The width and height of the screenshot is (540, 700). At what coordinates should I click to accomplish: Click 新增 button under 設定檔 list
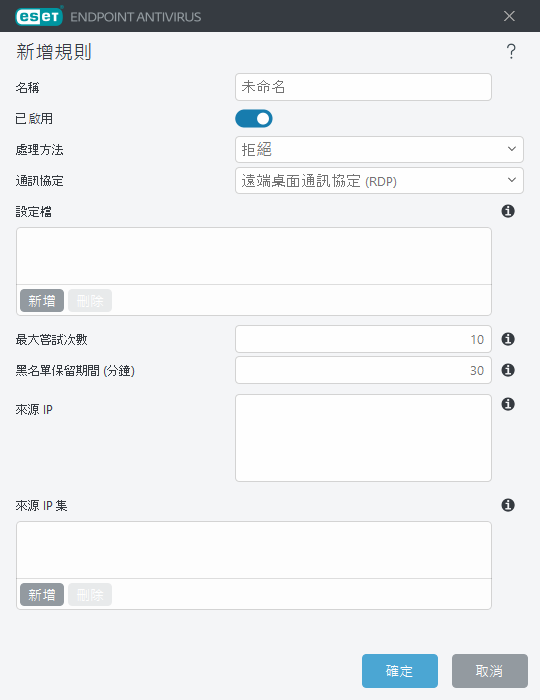pos(42,300)
